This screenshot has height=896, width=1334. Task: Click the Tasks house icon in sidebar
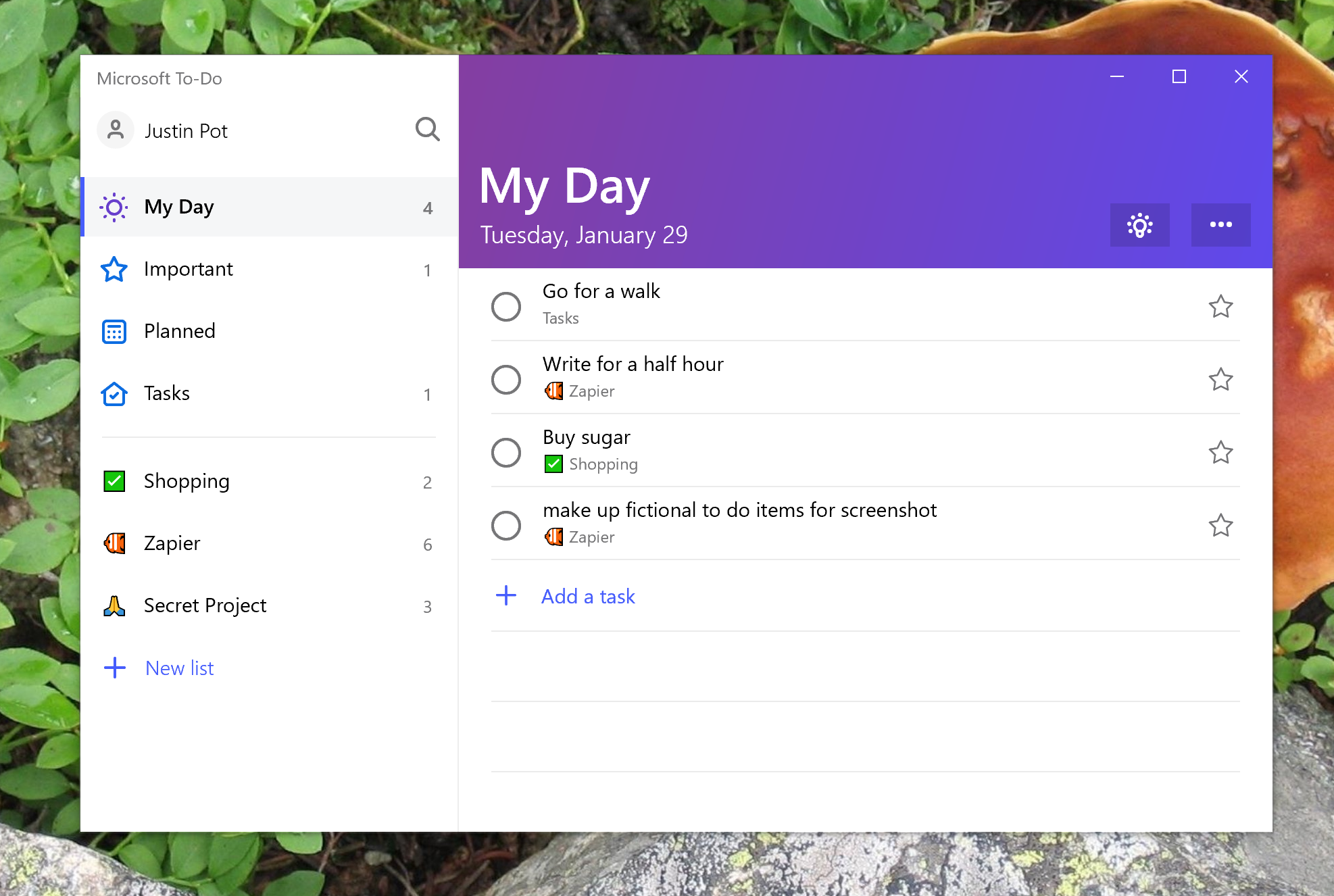(113, 392)
